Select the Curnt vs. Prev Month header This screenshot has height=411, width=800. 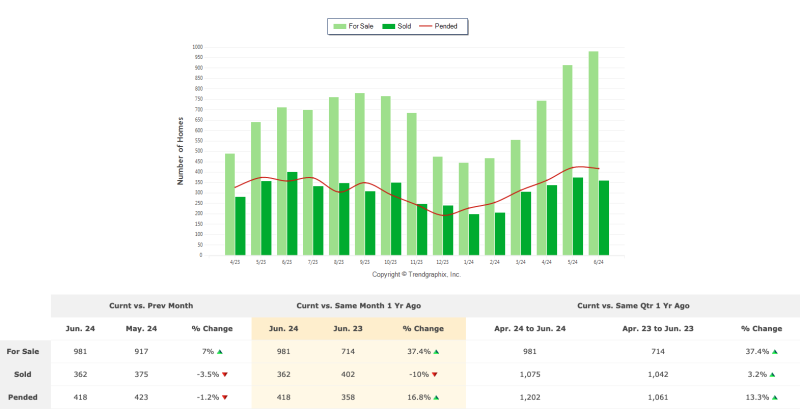coord(151,305)
